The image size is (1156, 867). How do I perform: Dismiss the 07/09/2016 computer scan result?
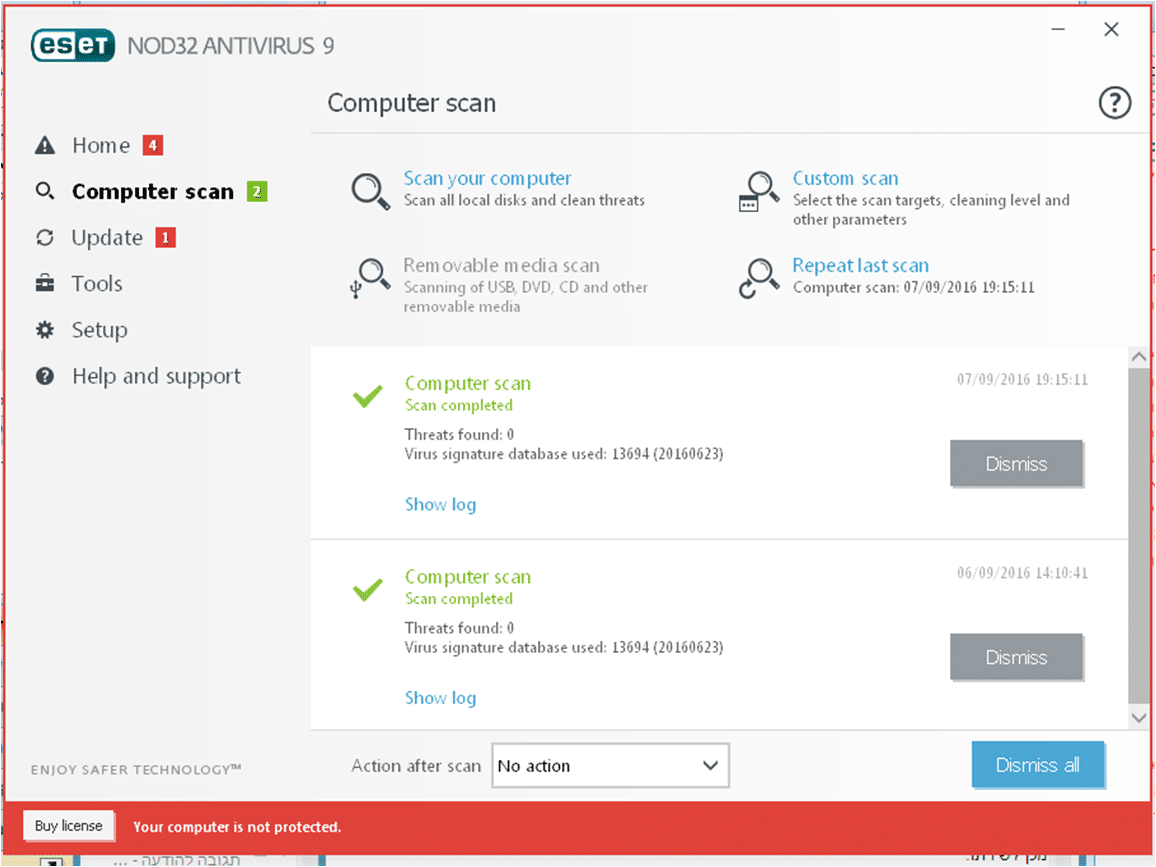(1017, 464)
